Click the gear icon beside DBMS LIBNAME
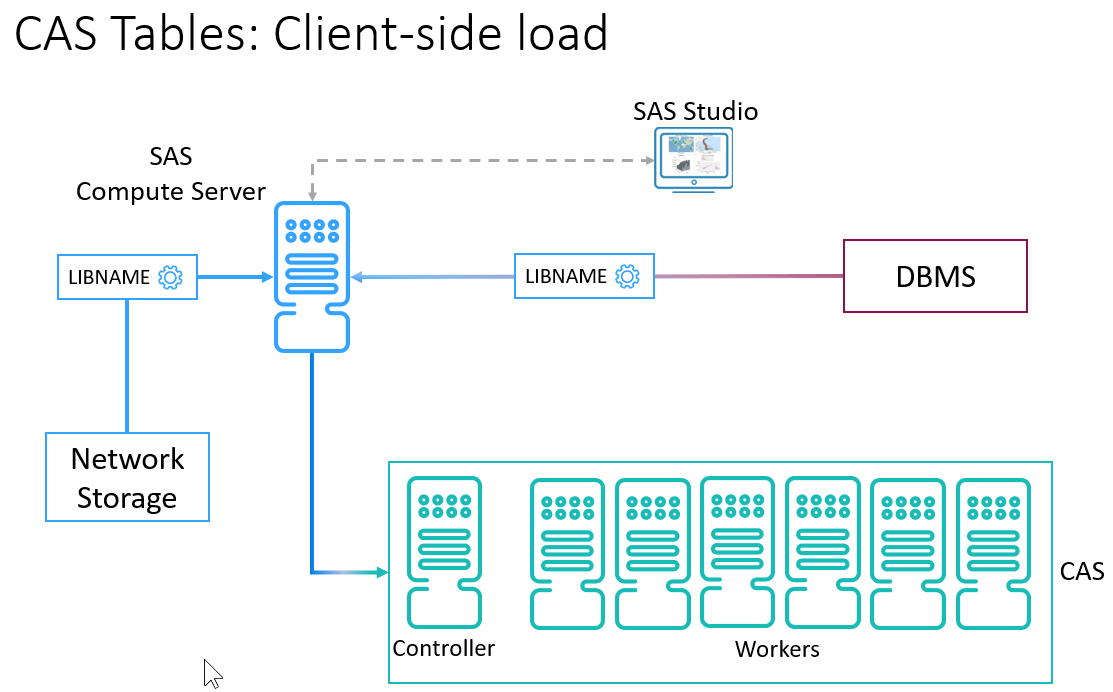Viewport: 1113px width, 692px height. pos(628,276)
